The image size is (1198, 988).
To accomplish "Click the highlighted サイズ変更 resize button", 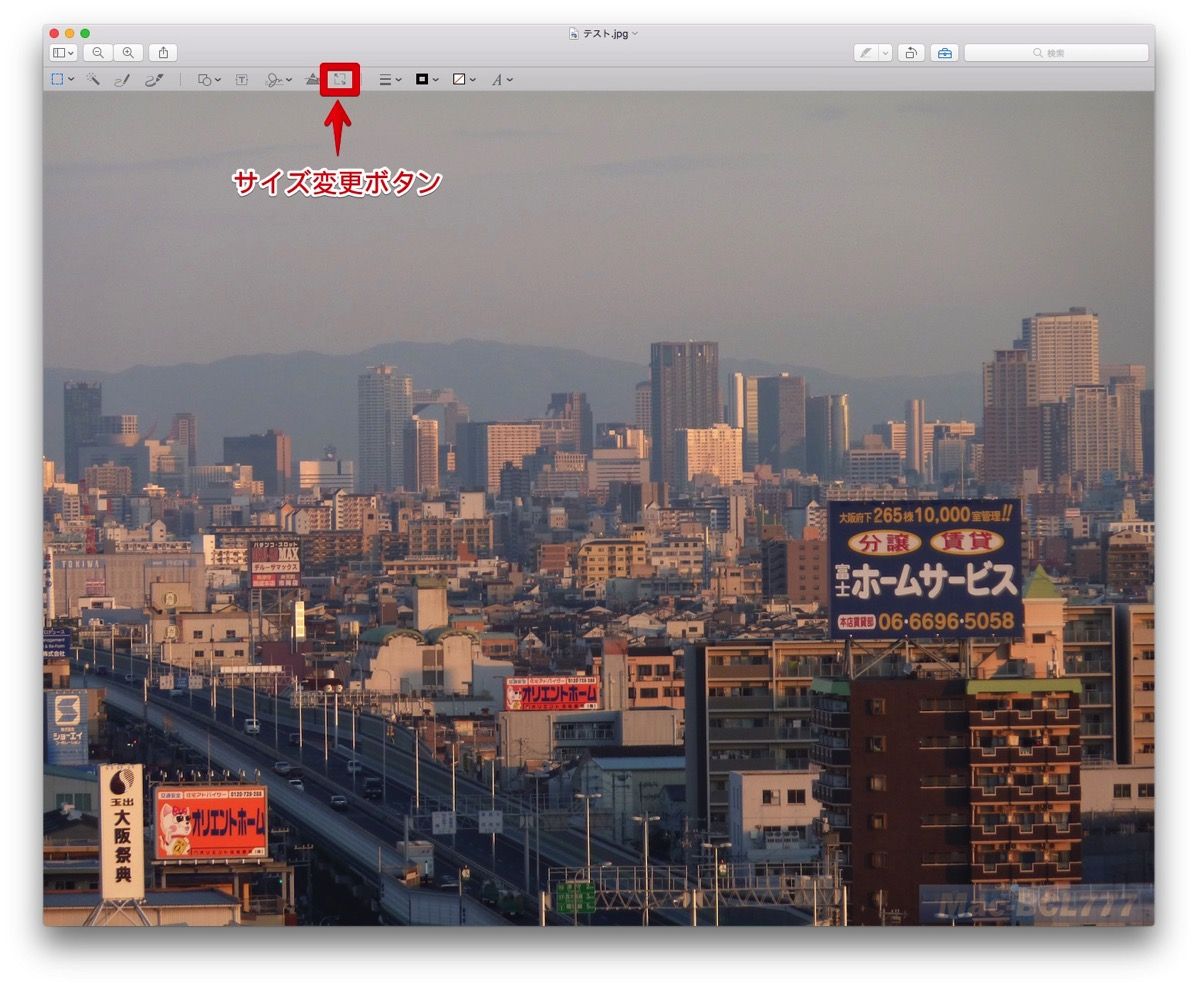I will click(x=340, y=79).
